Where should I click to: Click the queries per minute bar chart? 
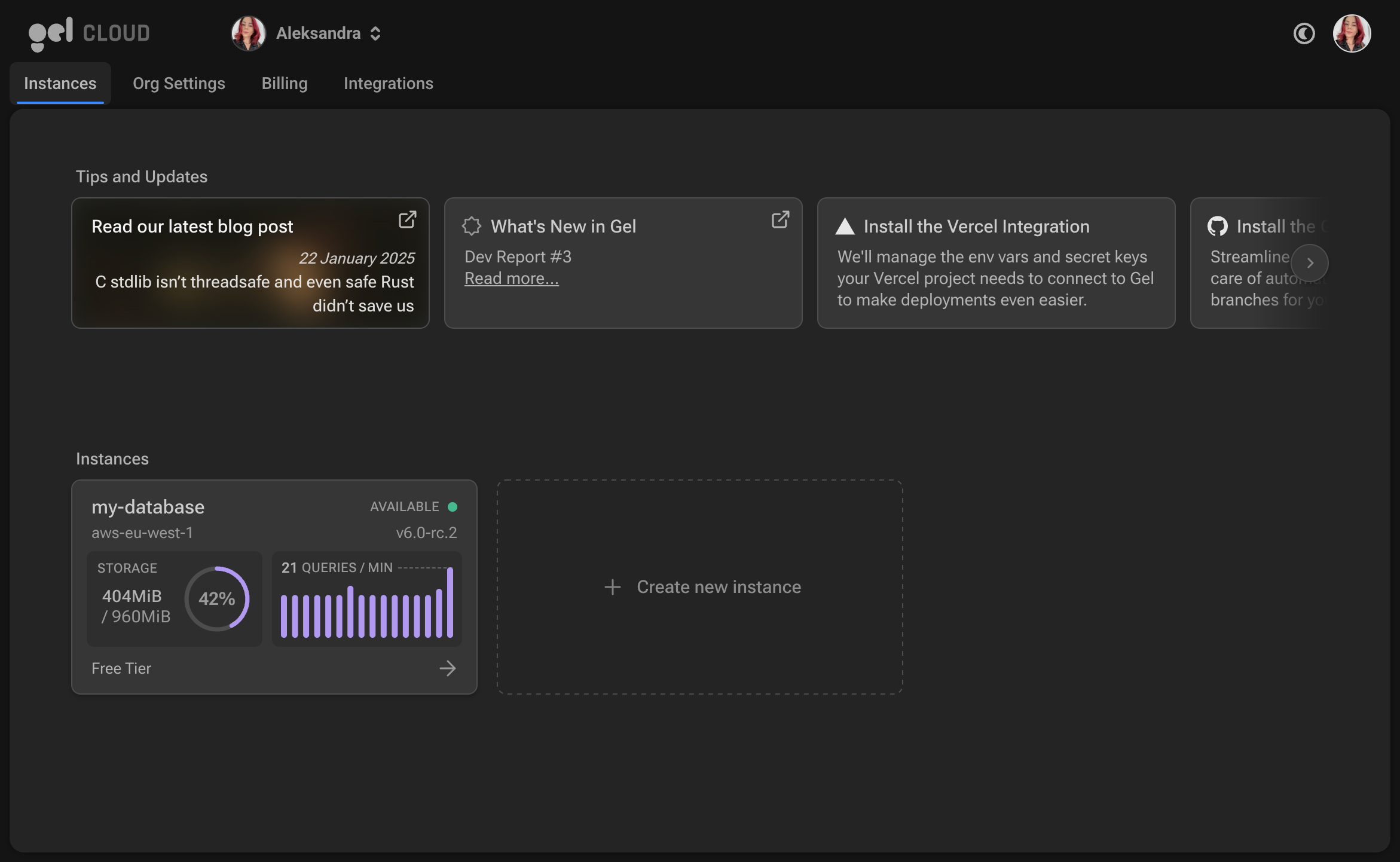click(367, 604)
